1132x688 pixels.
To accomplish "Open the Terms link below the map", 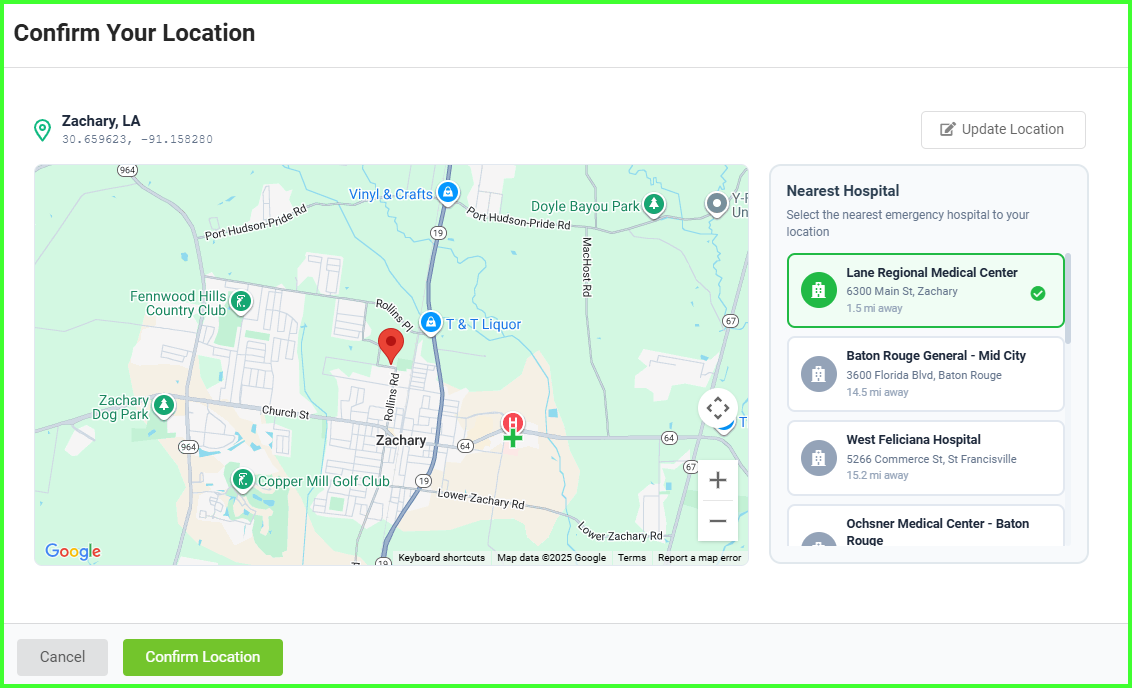I will [631, 557].
